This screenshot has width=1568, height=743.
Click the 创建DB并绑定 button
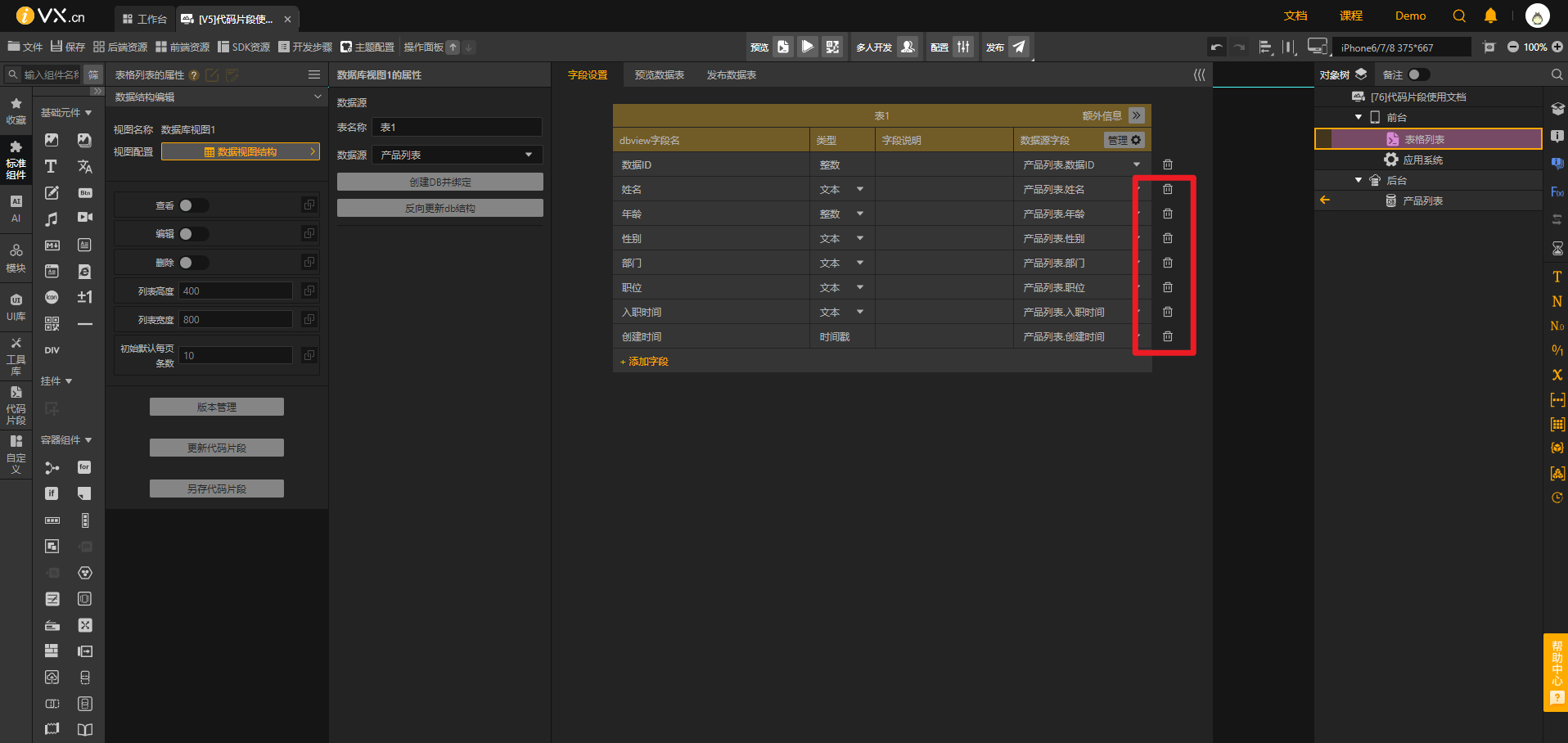440,182
